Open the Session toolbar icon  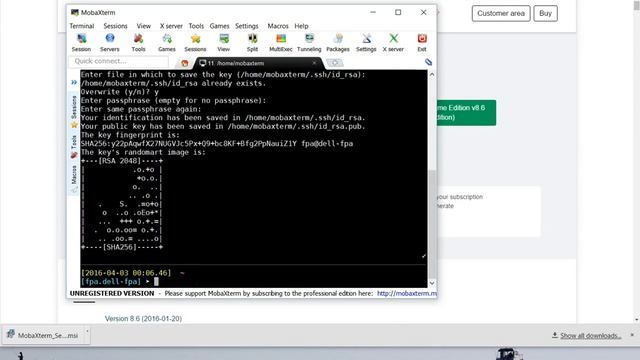pyautogui.click(x=81, y=42)
